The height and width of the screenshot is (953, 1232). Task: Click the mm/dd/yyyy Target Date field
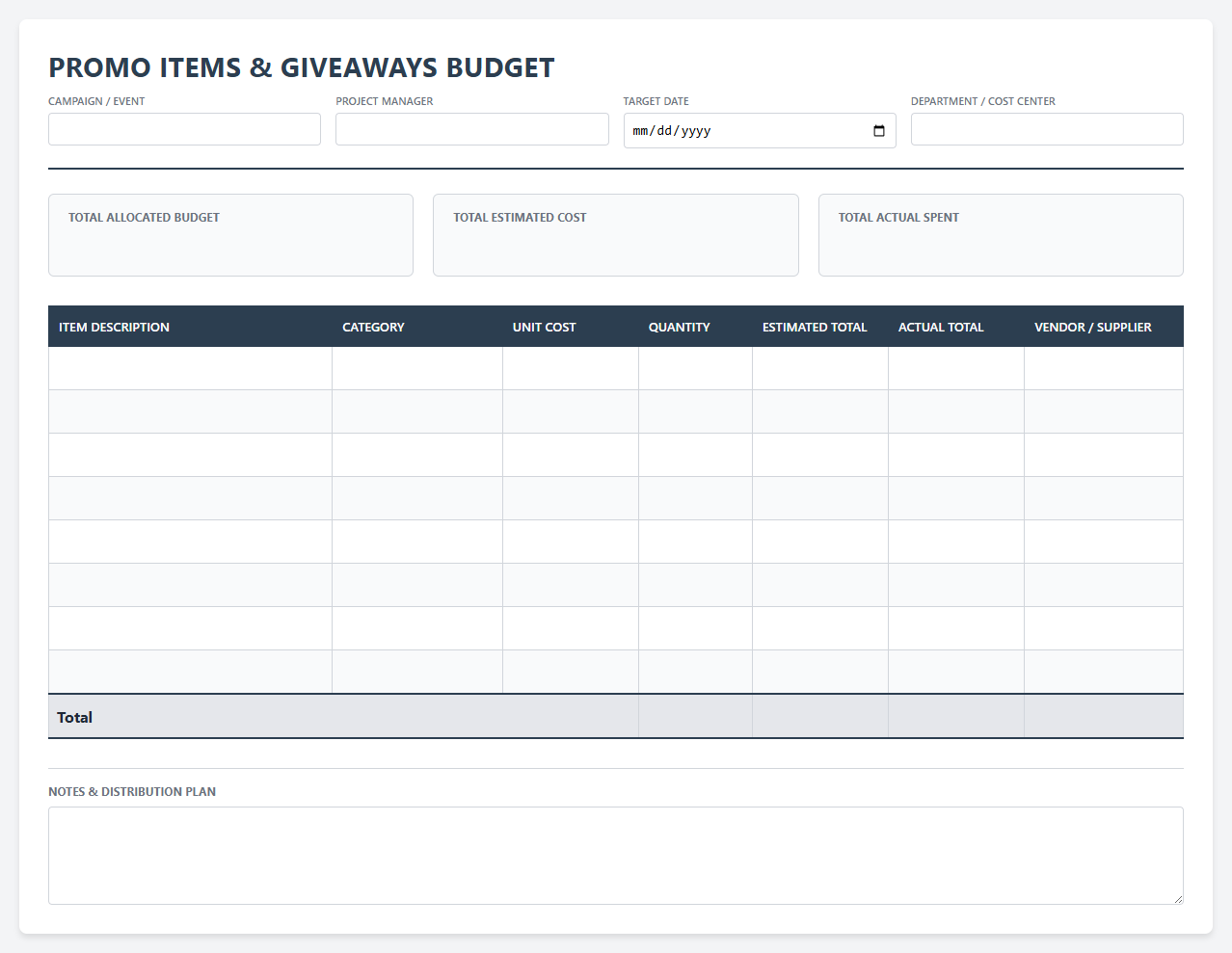(x=760, y=130)
